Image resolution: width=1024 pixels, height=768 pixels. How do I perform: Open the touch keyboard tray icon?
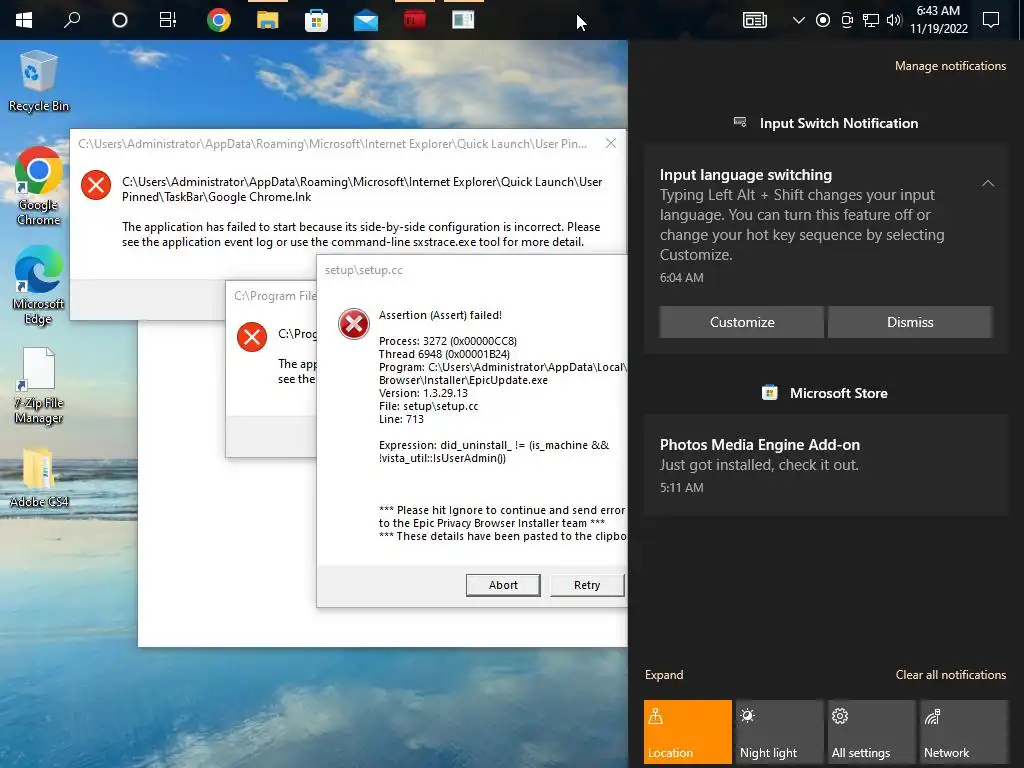pos(755,20)
